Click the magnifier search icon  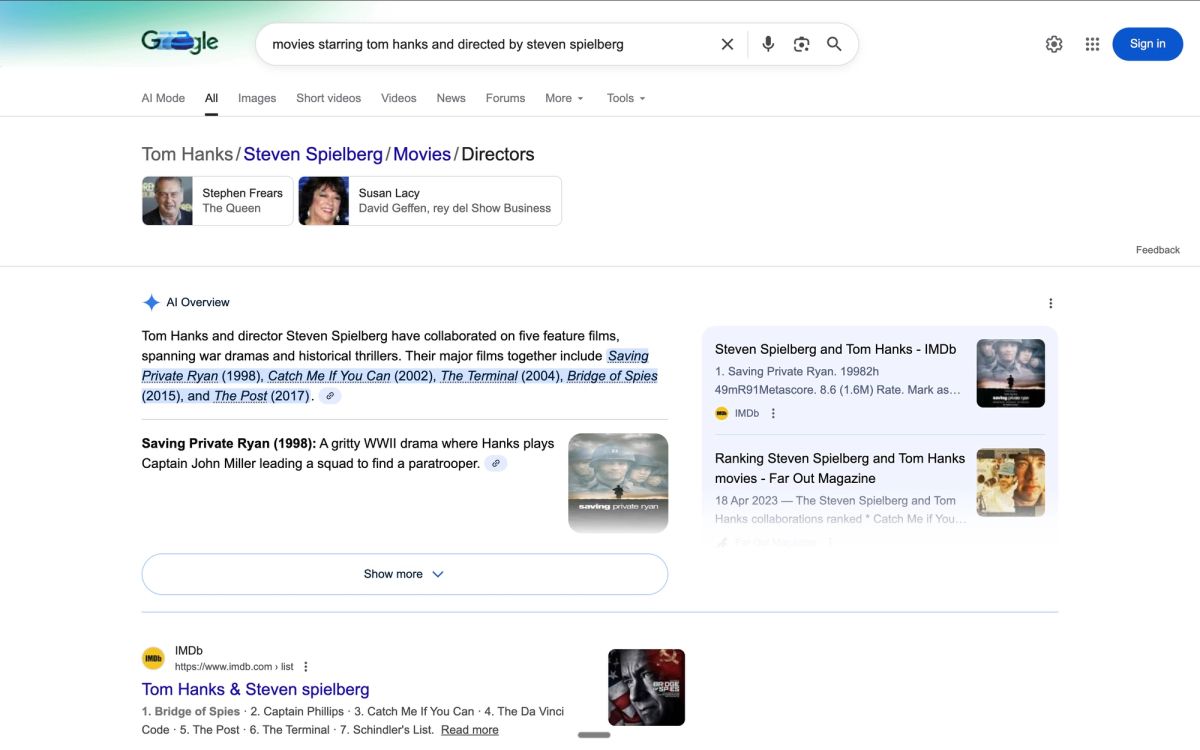[x=834, y=44]
